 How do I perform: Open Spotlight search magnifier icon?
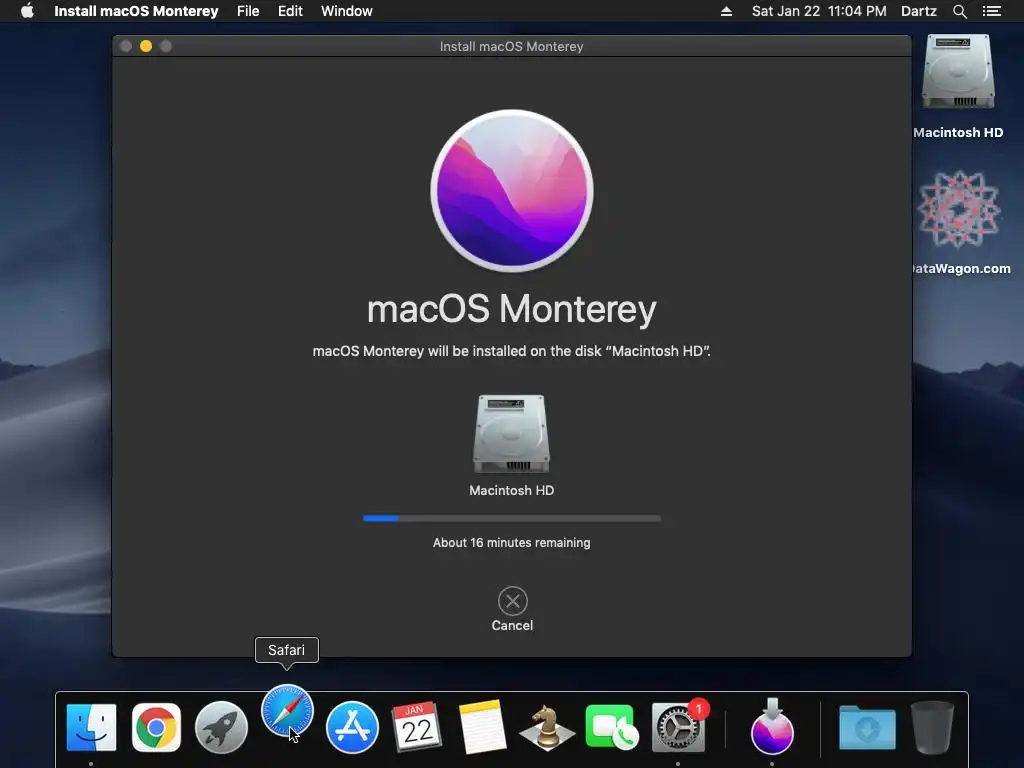959,11
